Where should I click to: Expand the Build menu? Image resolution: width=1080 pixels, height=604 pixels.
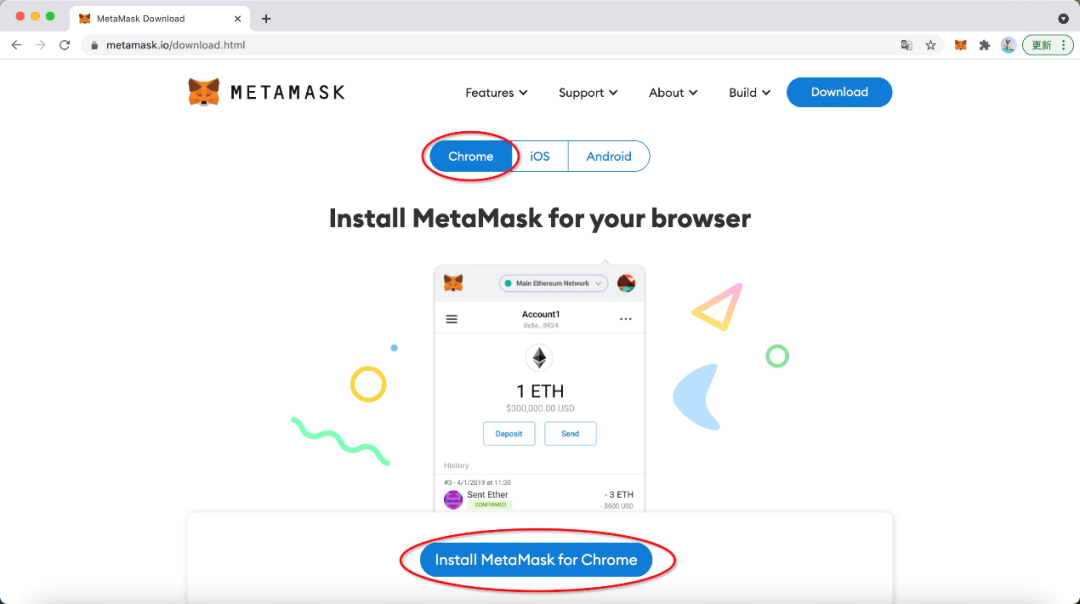(749, 92)
